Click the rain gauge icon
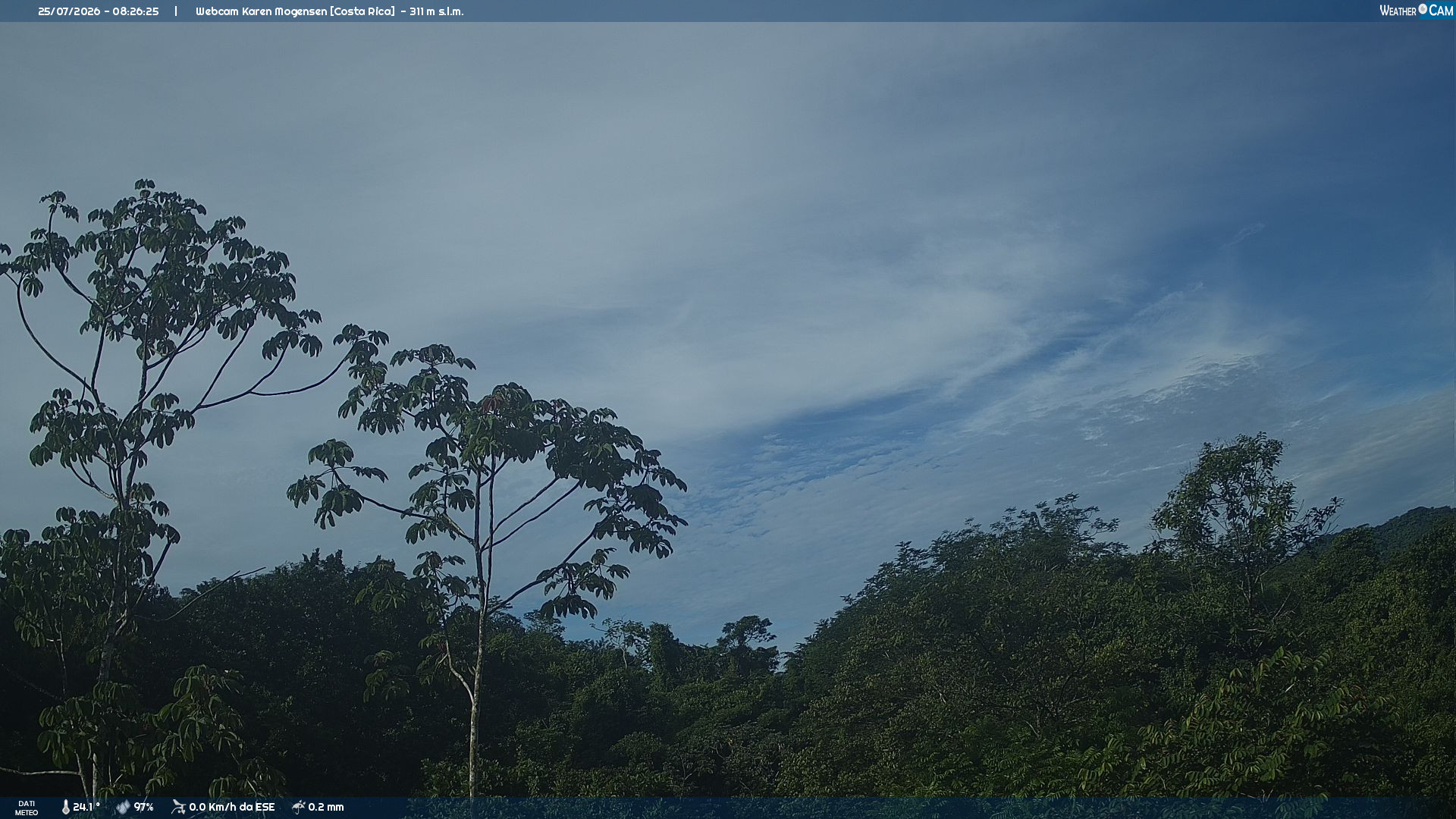This screenshot has height=819, width=1456. click(298, 807)
